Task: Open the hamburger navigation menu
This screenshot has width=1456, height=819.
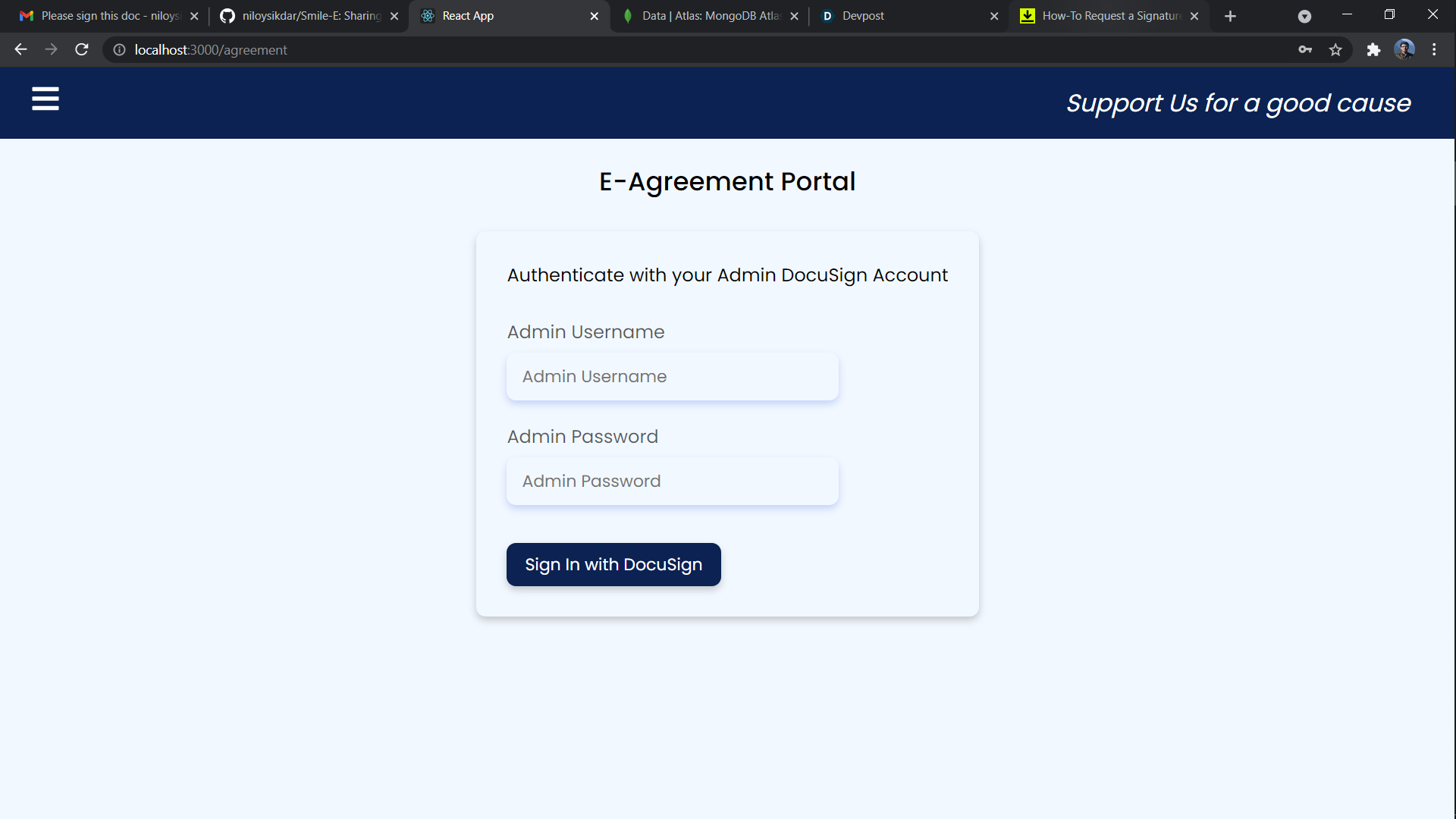Action: click(45, 99)
